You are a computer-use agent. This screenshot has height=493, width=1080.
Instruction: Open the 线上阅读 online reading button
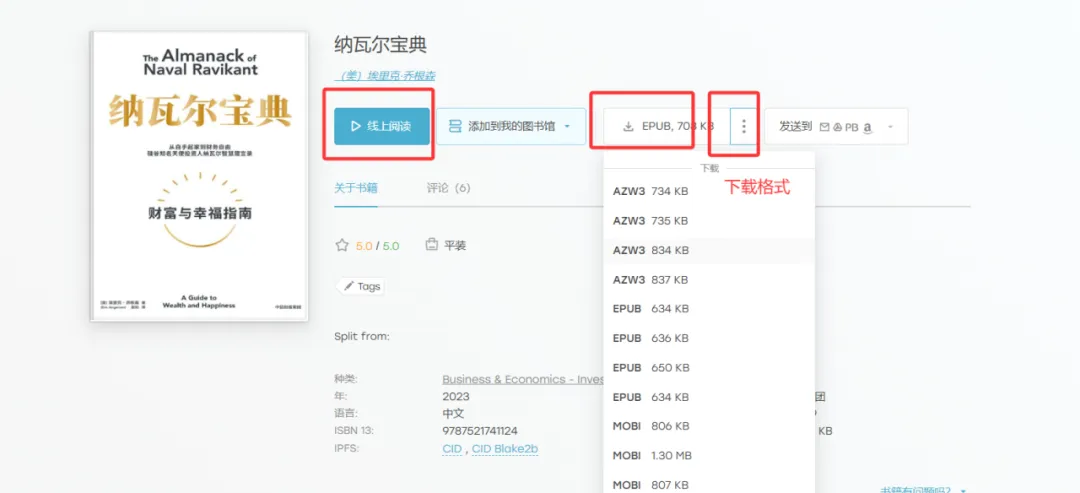(x=382, y=126)
